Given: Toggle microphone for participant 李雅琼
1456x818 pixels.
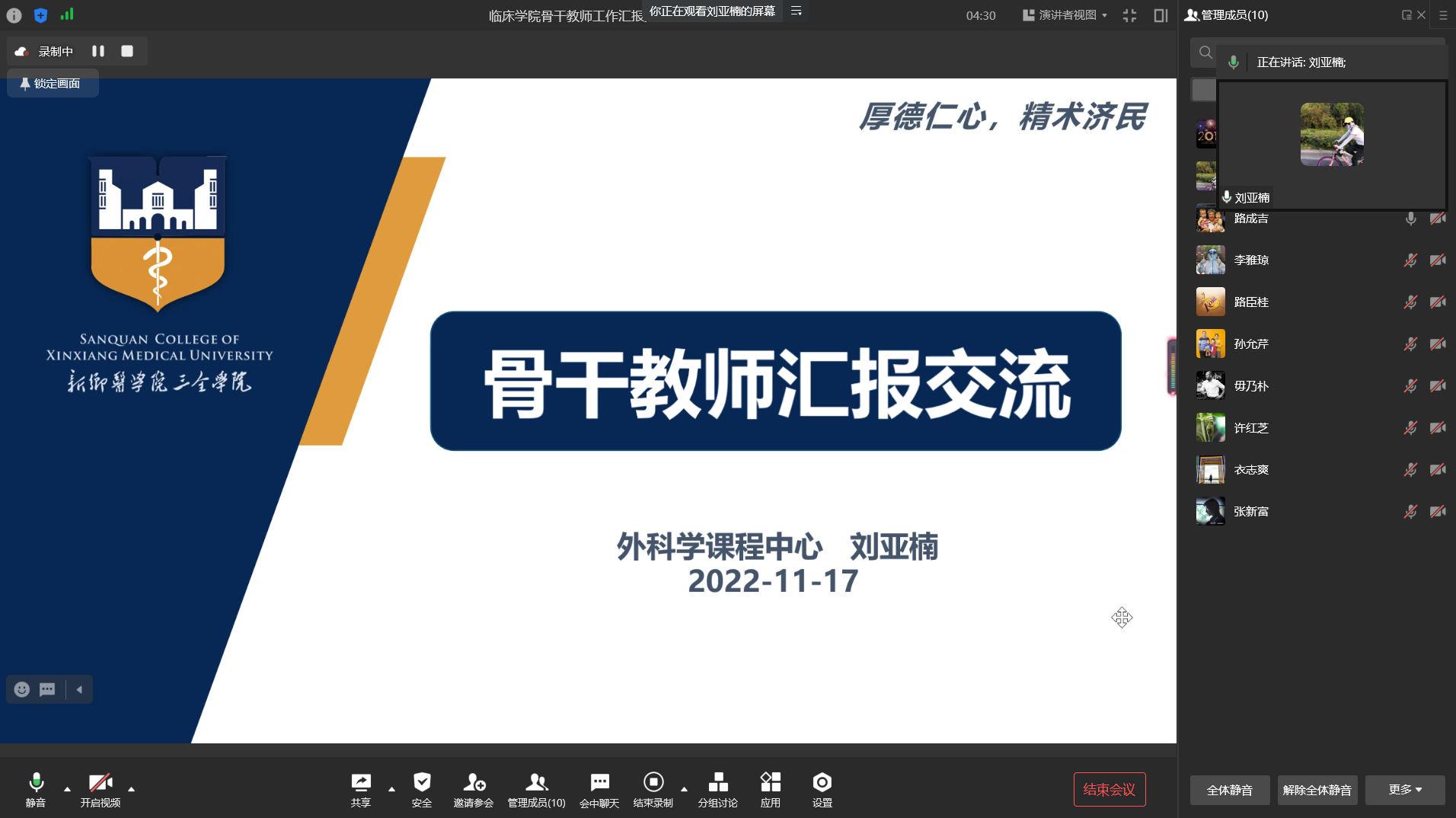Looking at the screenshot, I should pyautogui.click(x=1410, y=260).
